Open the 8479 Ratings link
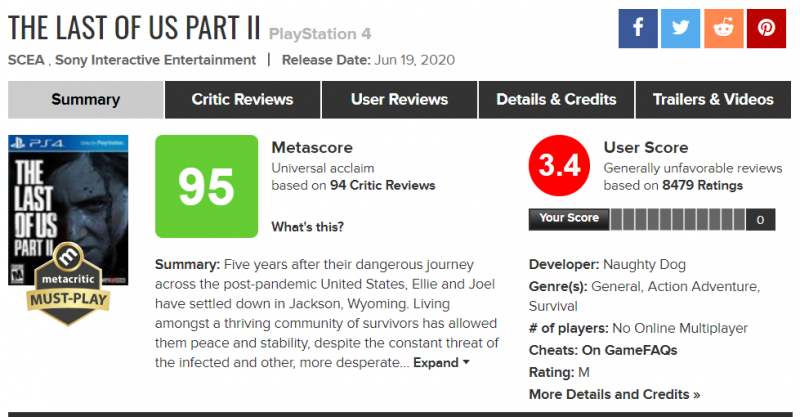 (x=704, y=185)
